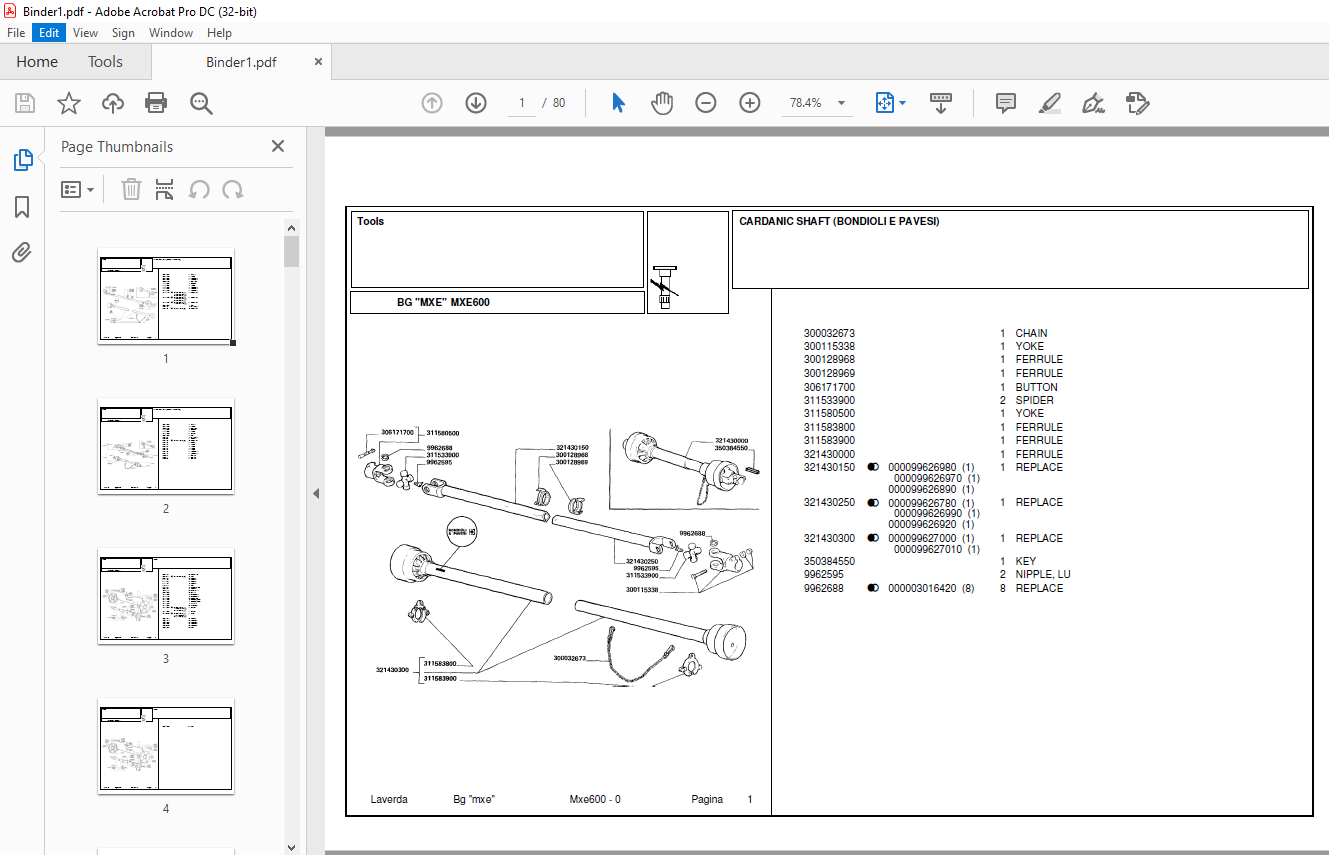
Task: Open fit page options dropdown arrow
Action: [x=903, y=103]
